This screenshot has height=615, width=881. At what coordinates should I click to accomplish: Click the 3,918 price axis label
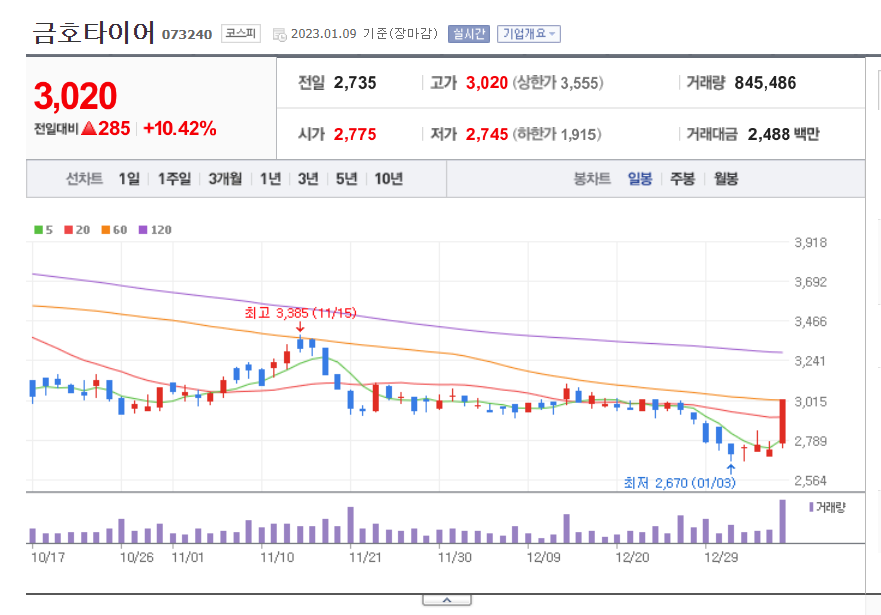[x=810, y=243]
